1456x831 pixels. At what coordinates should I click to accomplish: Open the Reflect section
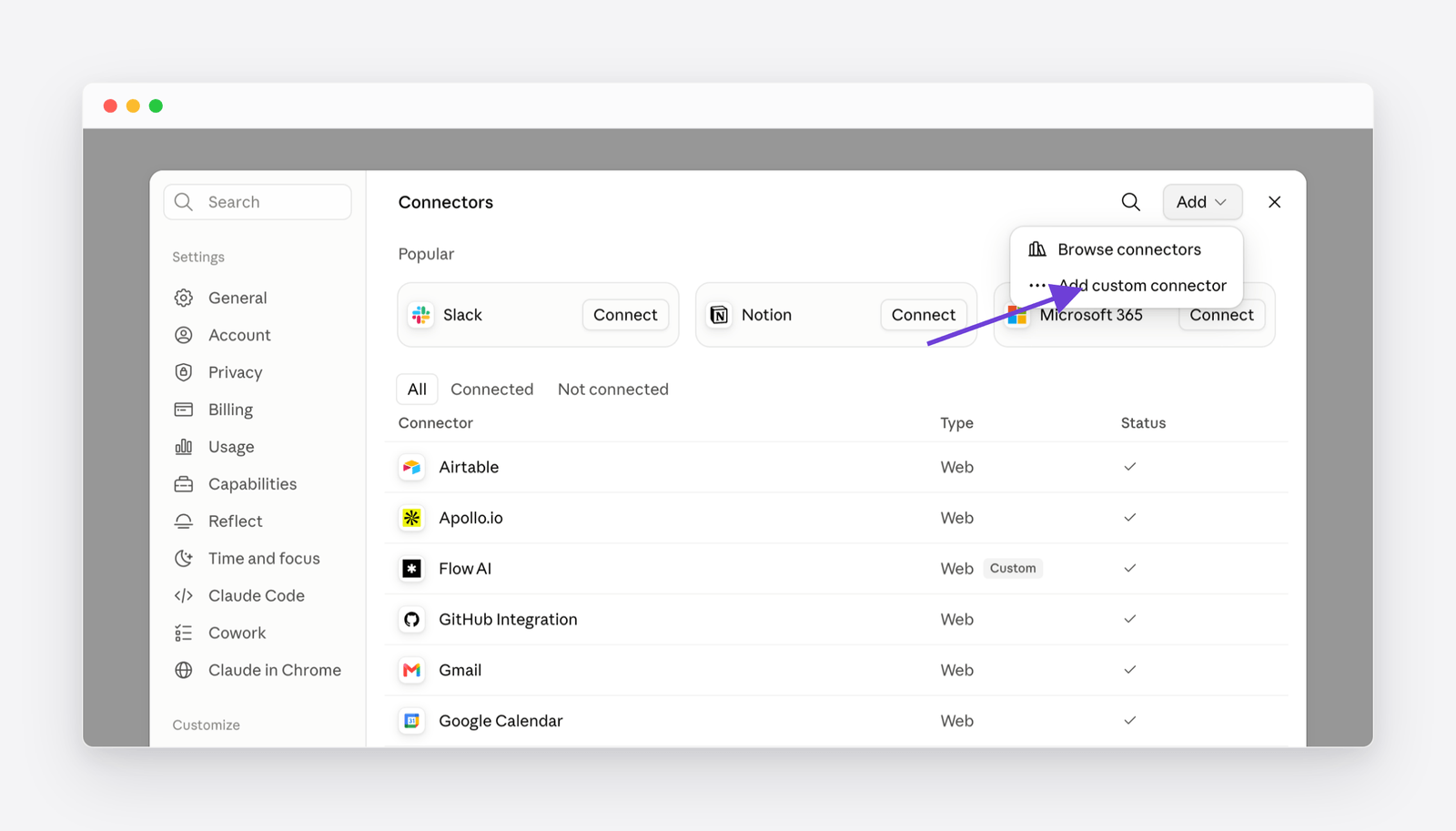point(235,522)
